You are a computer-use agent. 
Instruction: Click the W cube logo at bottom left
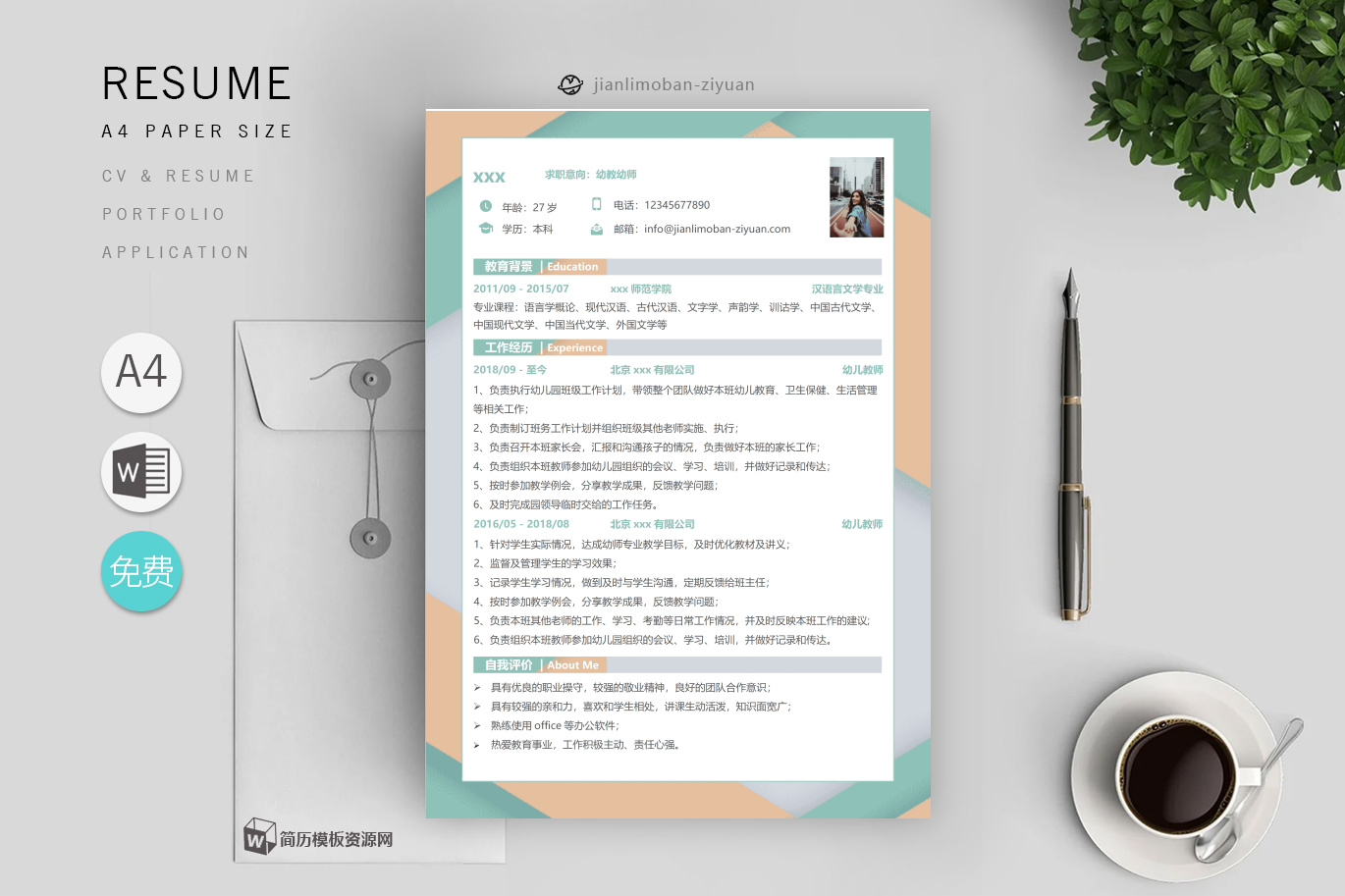[x=259, y=836]
